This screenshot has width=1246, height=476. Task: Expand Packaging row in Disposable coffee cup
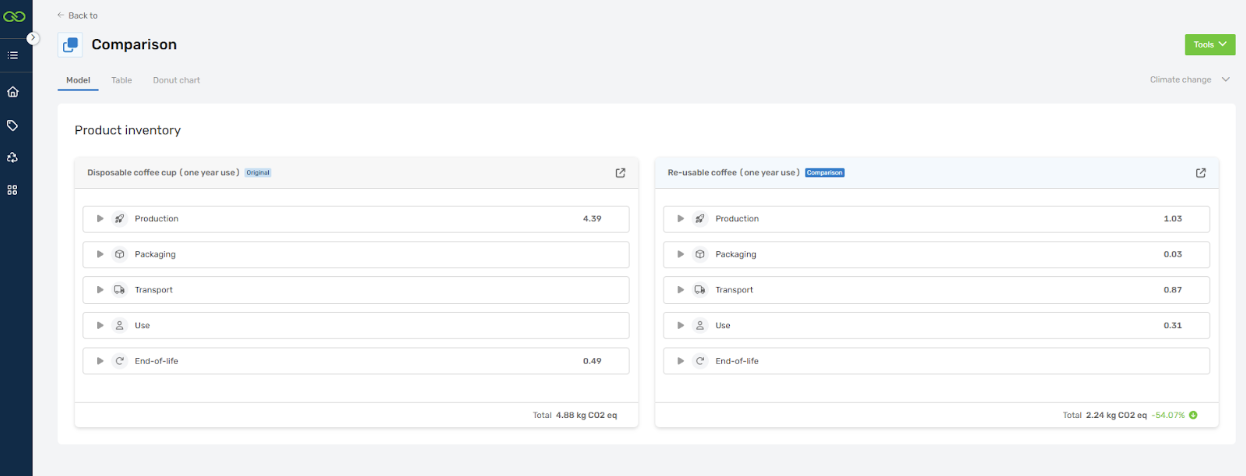coord(100,254)
